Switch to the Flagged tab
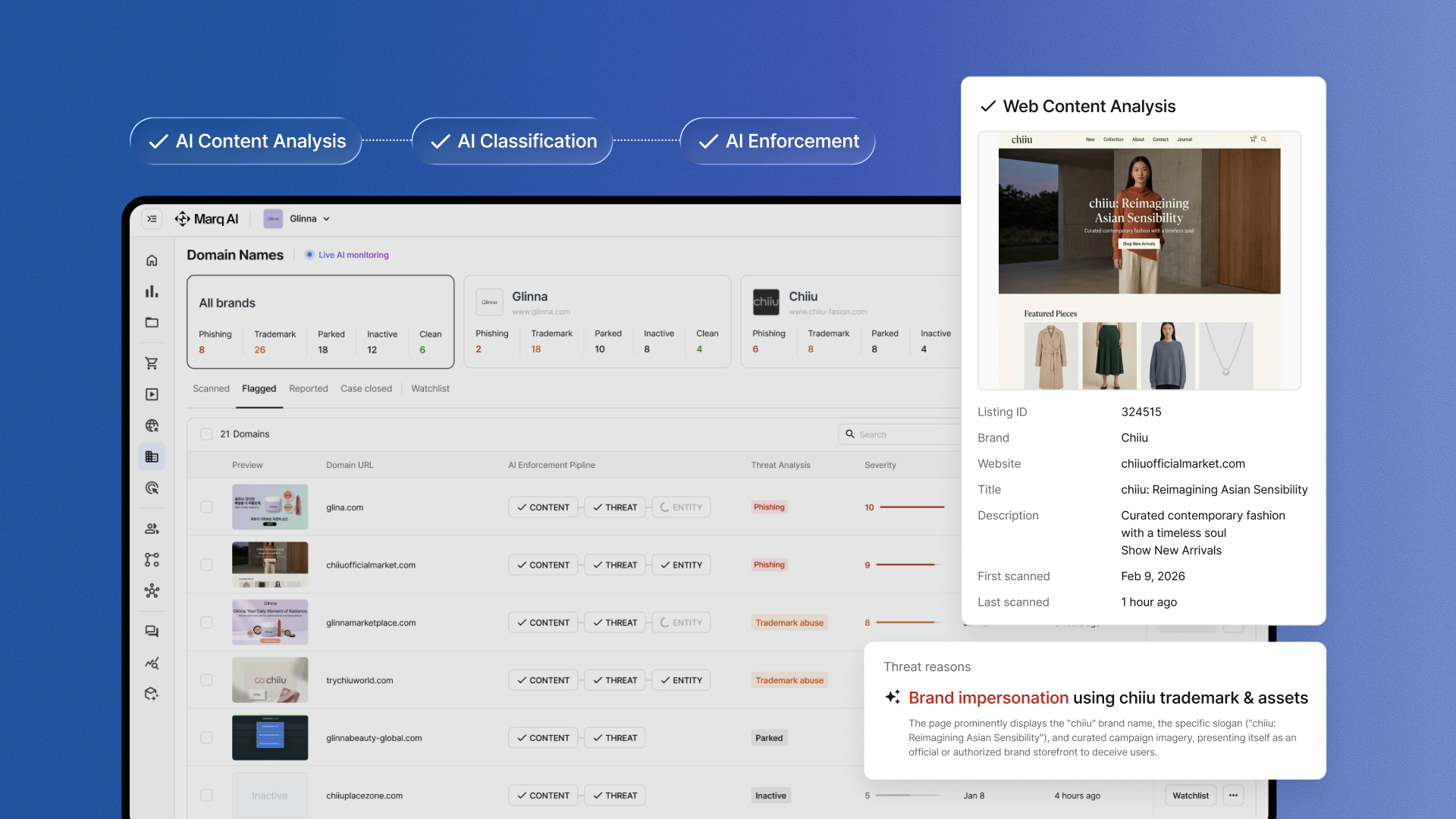 pyautogui.click(x=259, y=389)
